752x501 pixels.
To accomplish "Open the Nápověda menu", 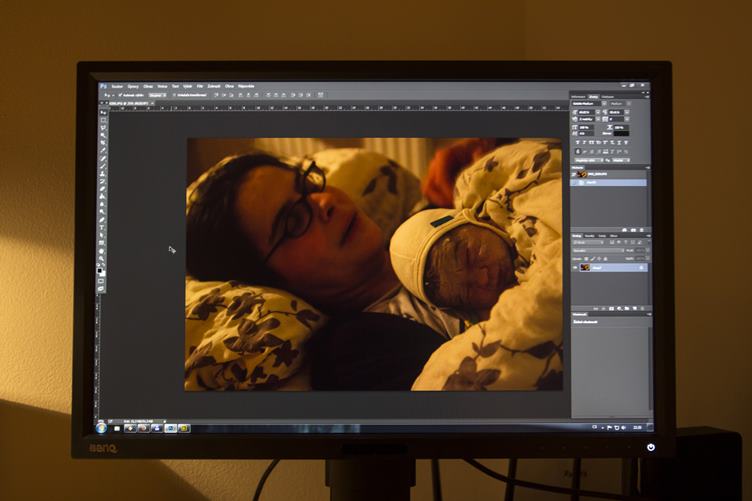I will click(x=246, y=86).
